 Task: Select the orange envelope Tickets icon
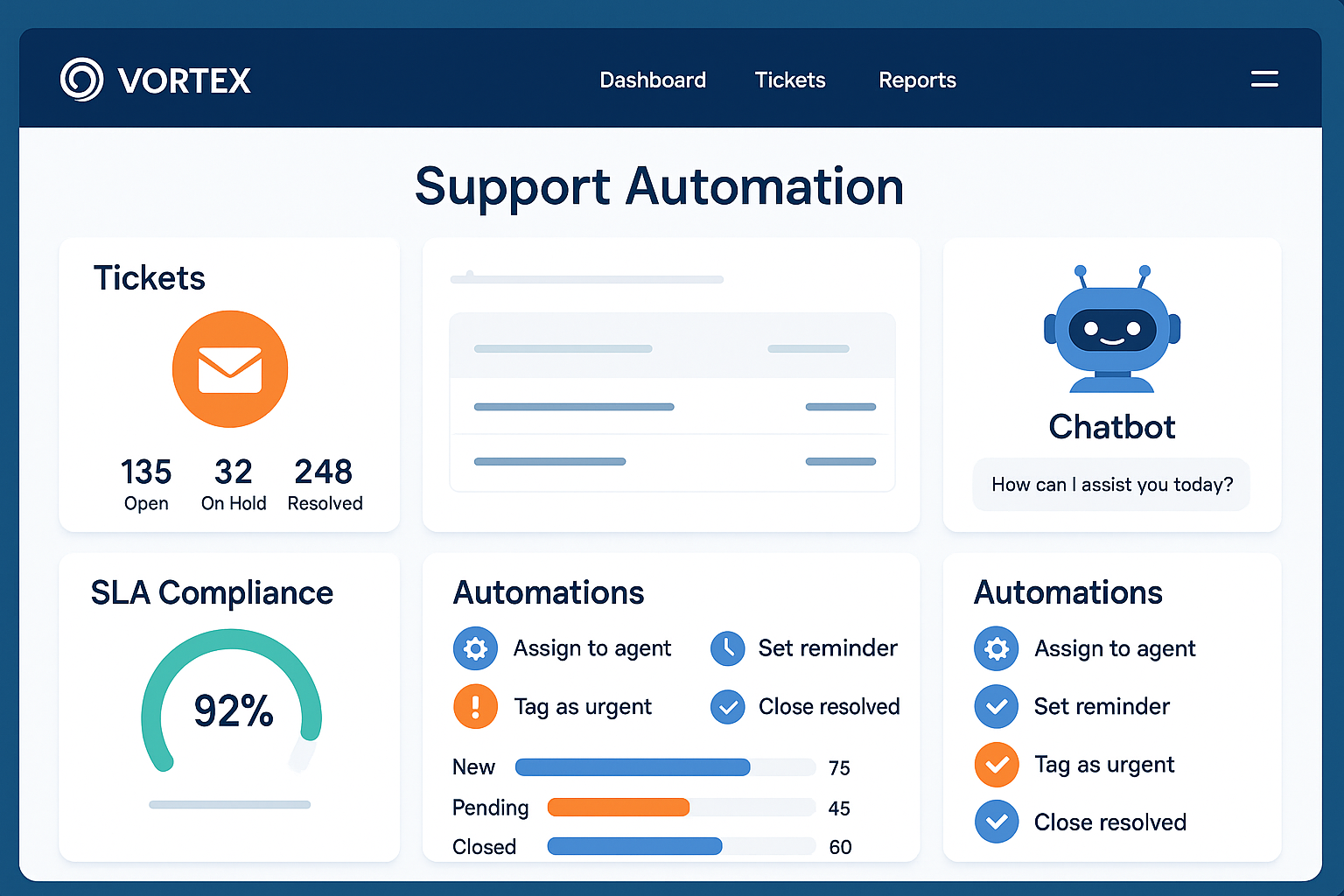[x=230, y=369]
